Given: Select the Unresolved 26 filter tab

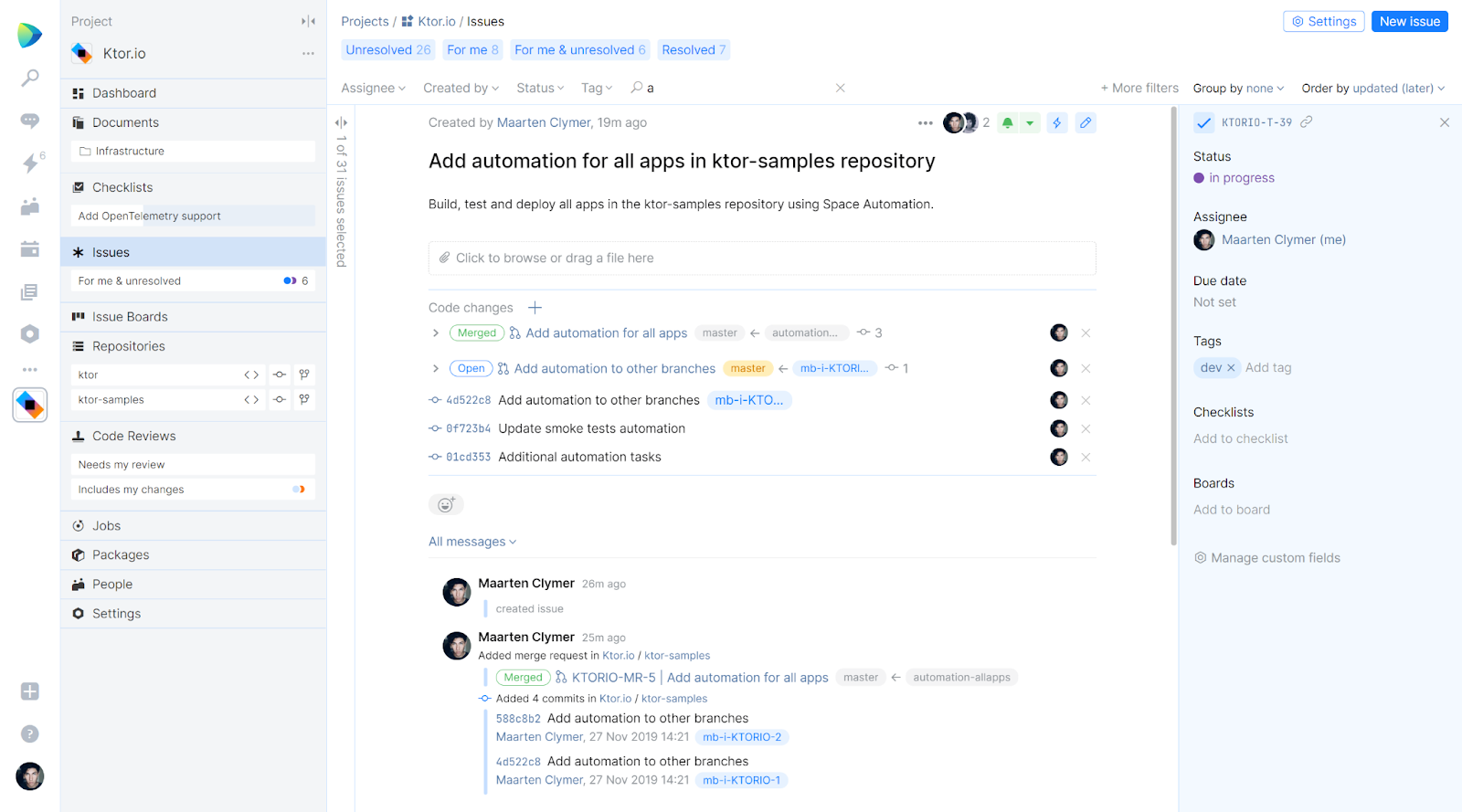Looking at the screenshot, I should tap(388, 49).
